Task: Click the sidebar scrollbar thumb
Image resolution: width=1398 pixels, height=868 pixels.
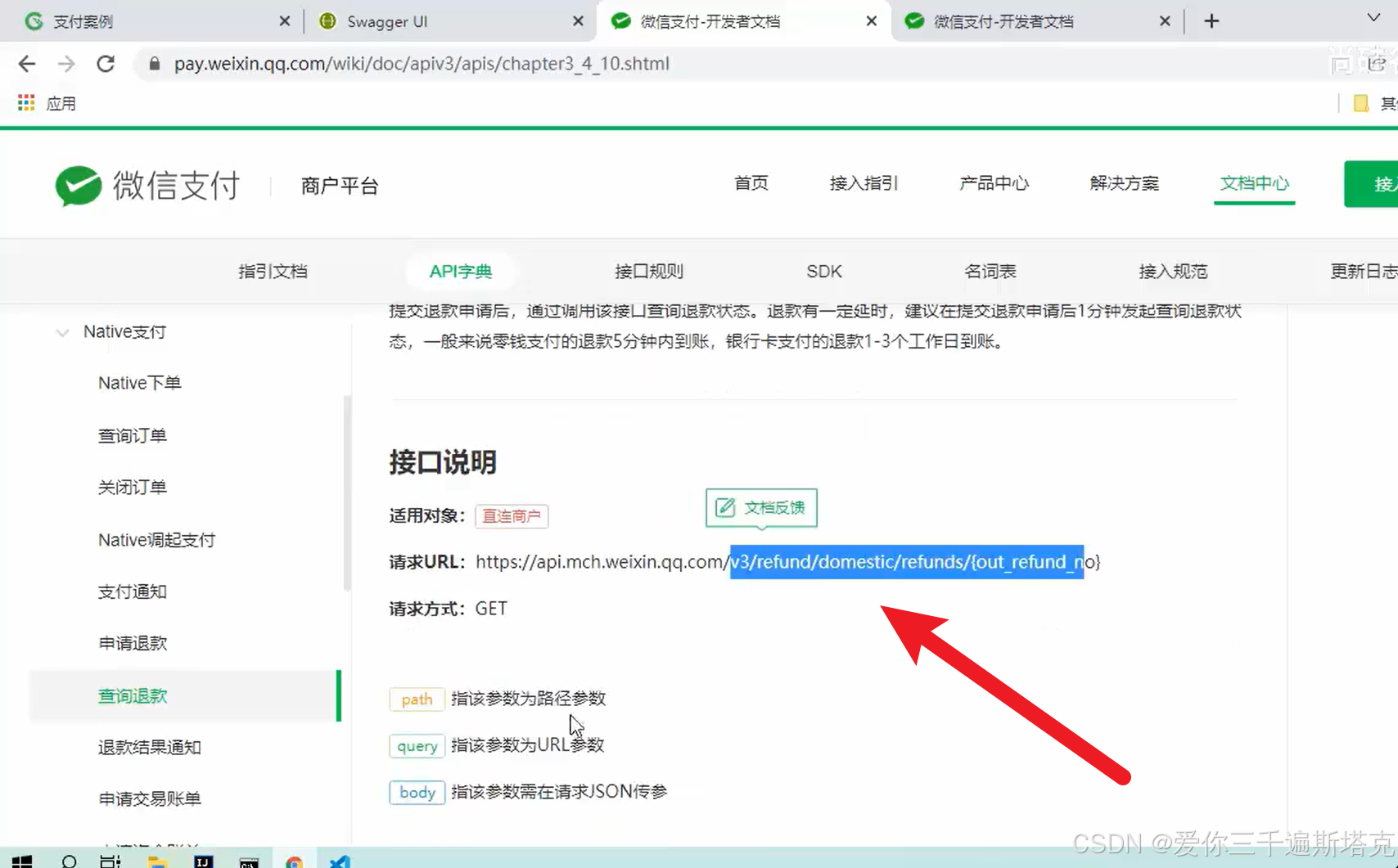Action: 347,493
